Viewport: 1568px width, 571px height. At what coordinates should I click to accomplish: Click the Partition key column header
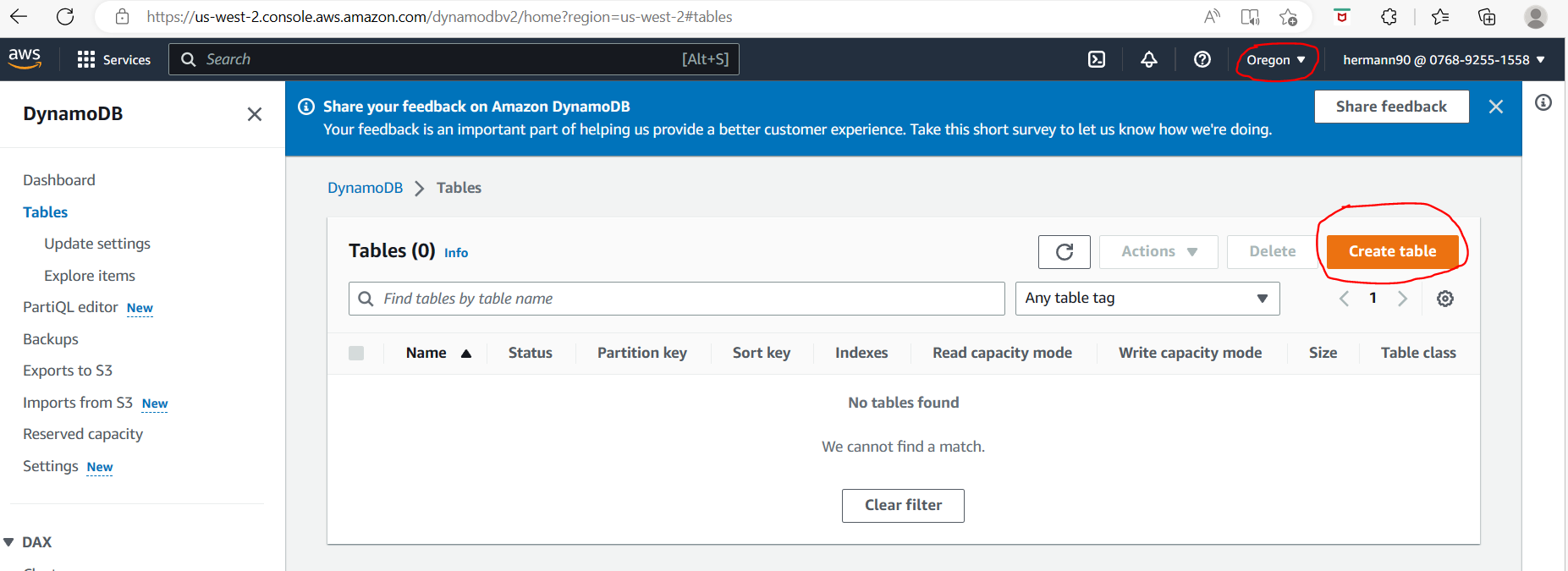point(642,353)
